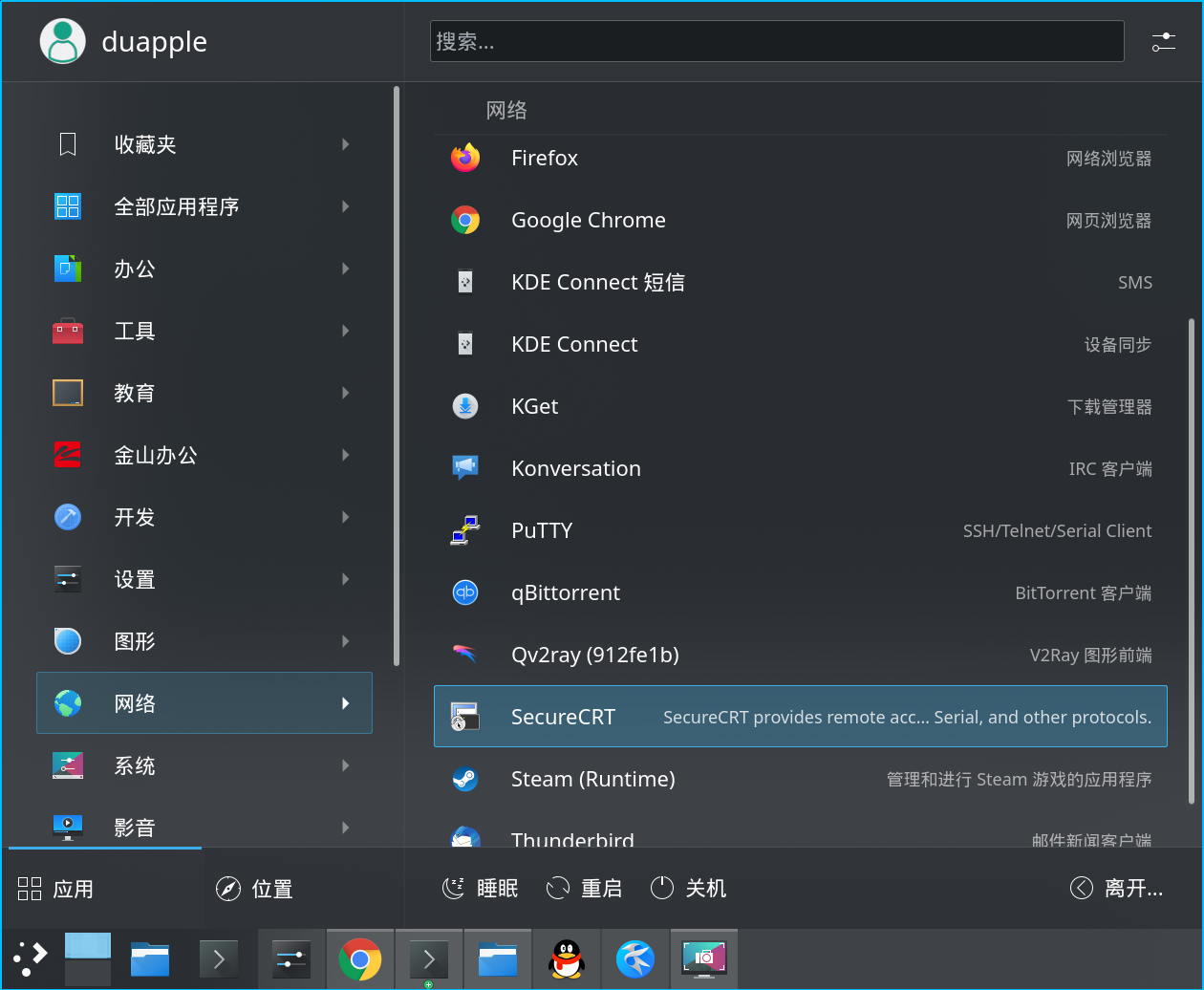
Task: Click into the 搜索... search field
Action: click(777, 41)
